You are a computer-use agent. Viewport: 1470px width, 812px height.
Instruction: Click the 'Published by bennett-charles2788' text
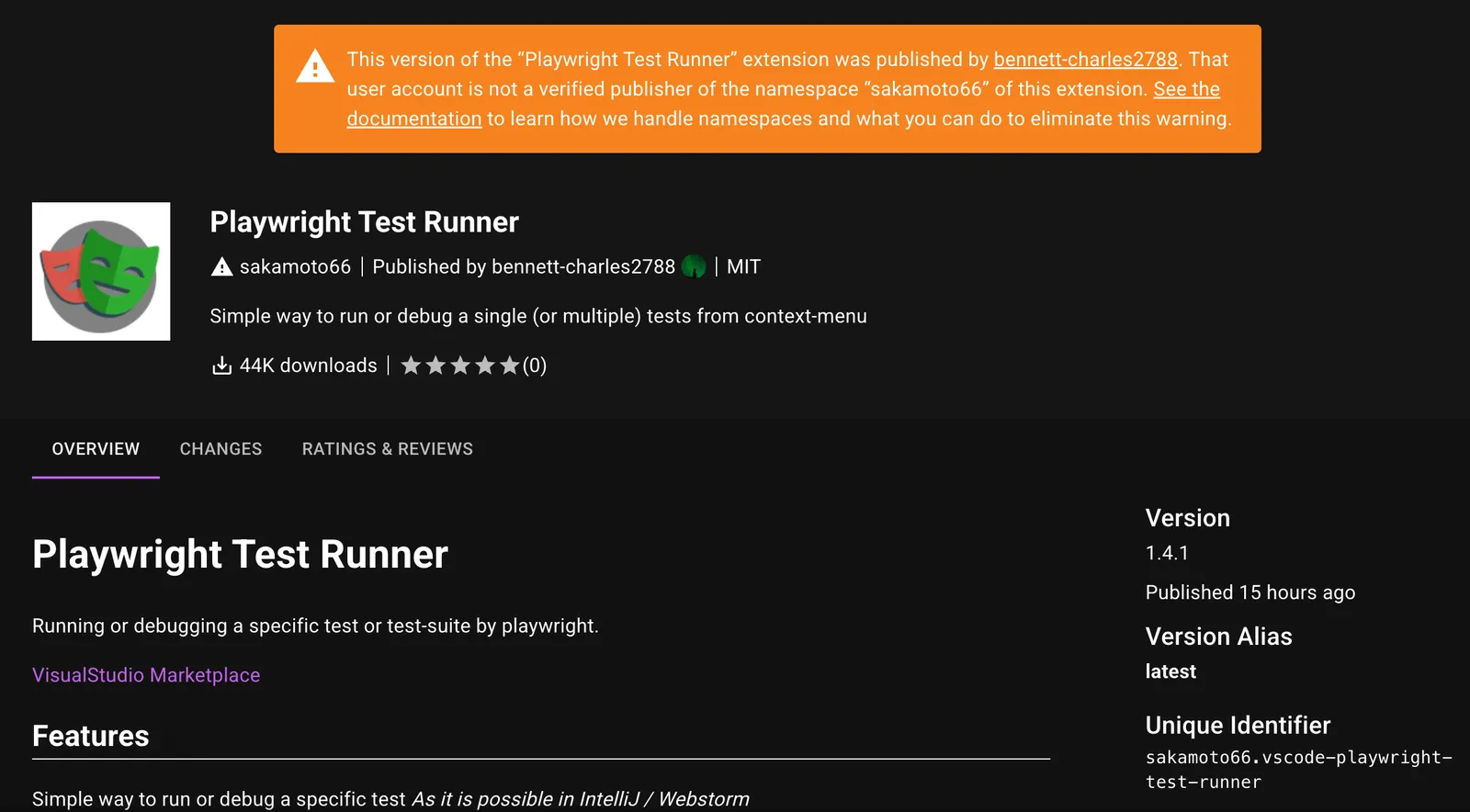524,266
